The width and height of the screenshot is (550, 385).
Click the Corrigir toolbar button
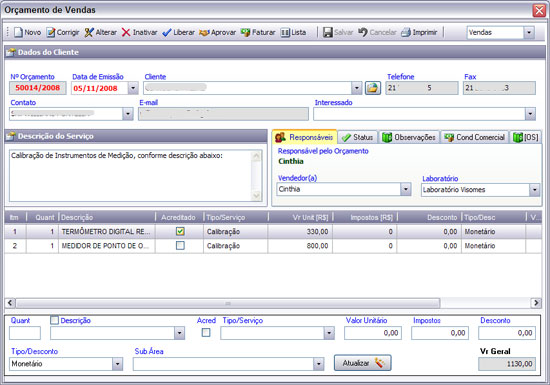tap(63, 32)
